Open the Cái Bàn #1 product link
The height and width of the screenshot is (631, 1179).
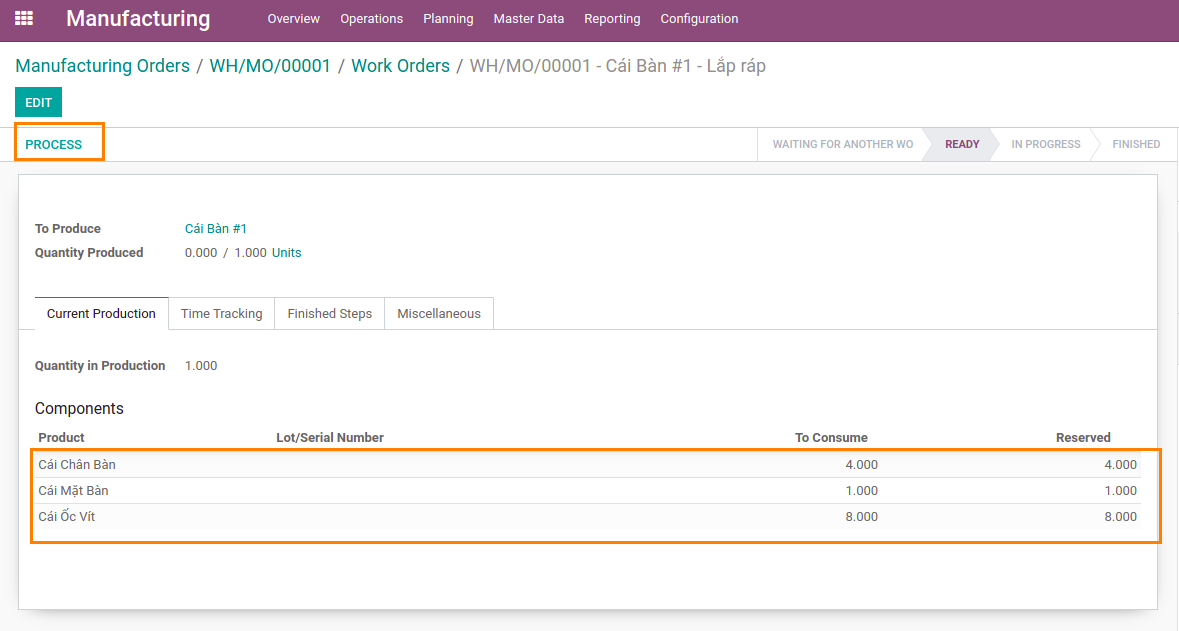(216, 229)
